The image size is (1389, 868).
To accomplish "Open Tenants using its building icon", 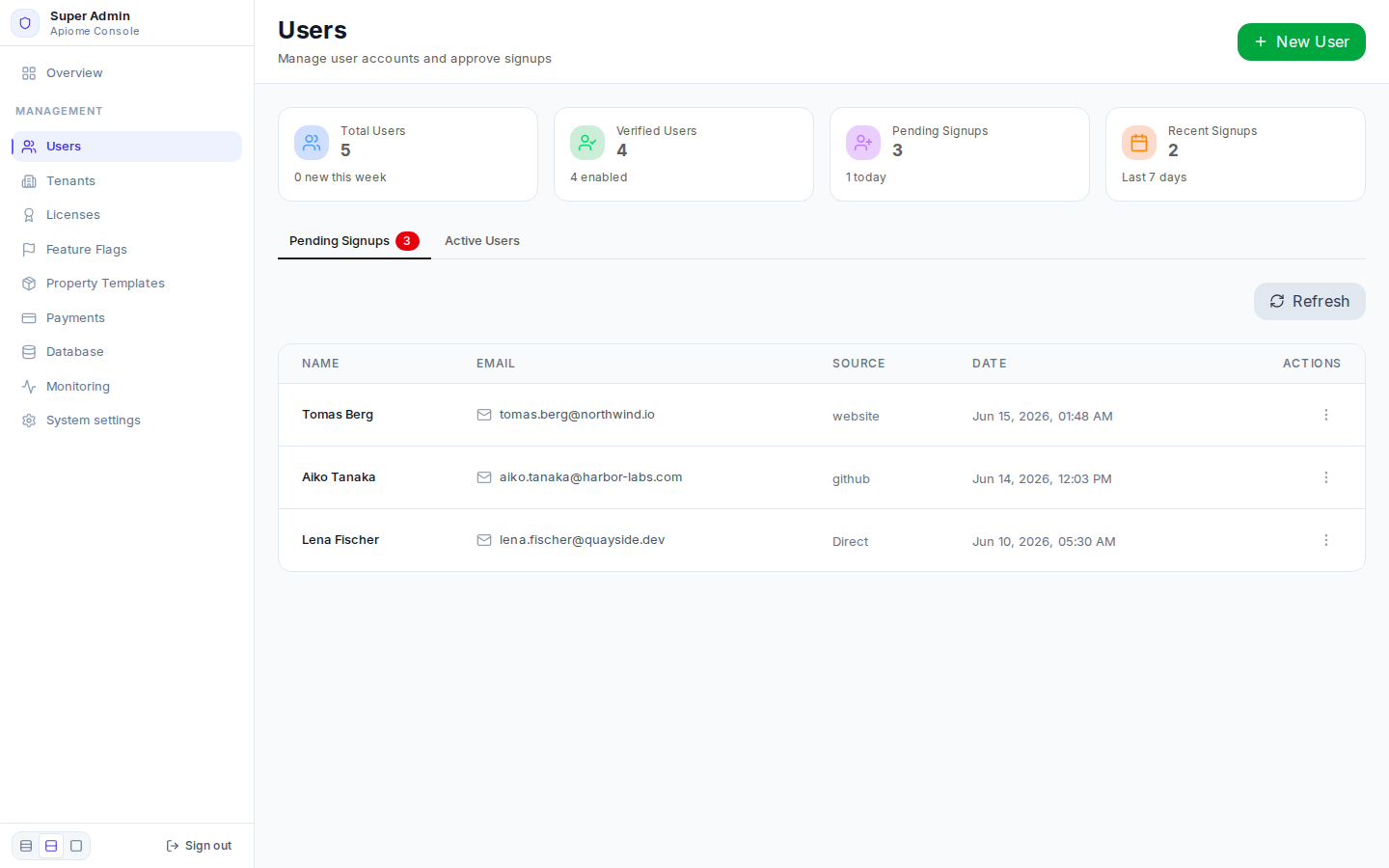I will [29, 181].
